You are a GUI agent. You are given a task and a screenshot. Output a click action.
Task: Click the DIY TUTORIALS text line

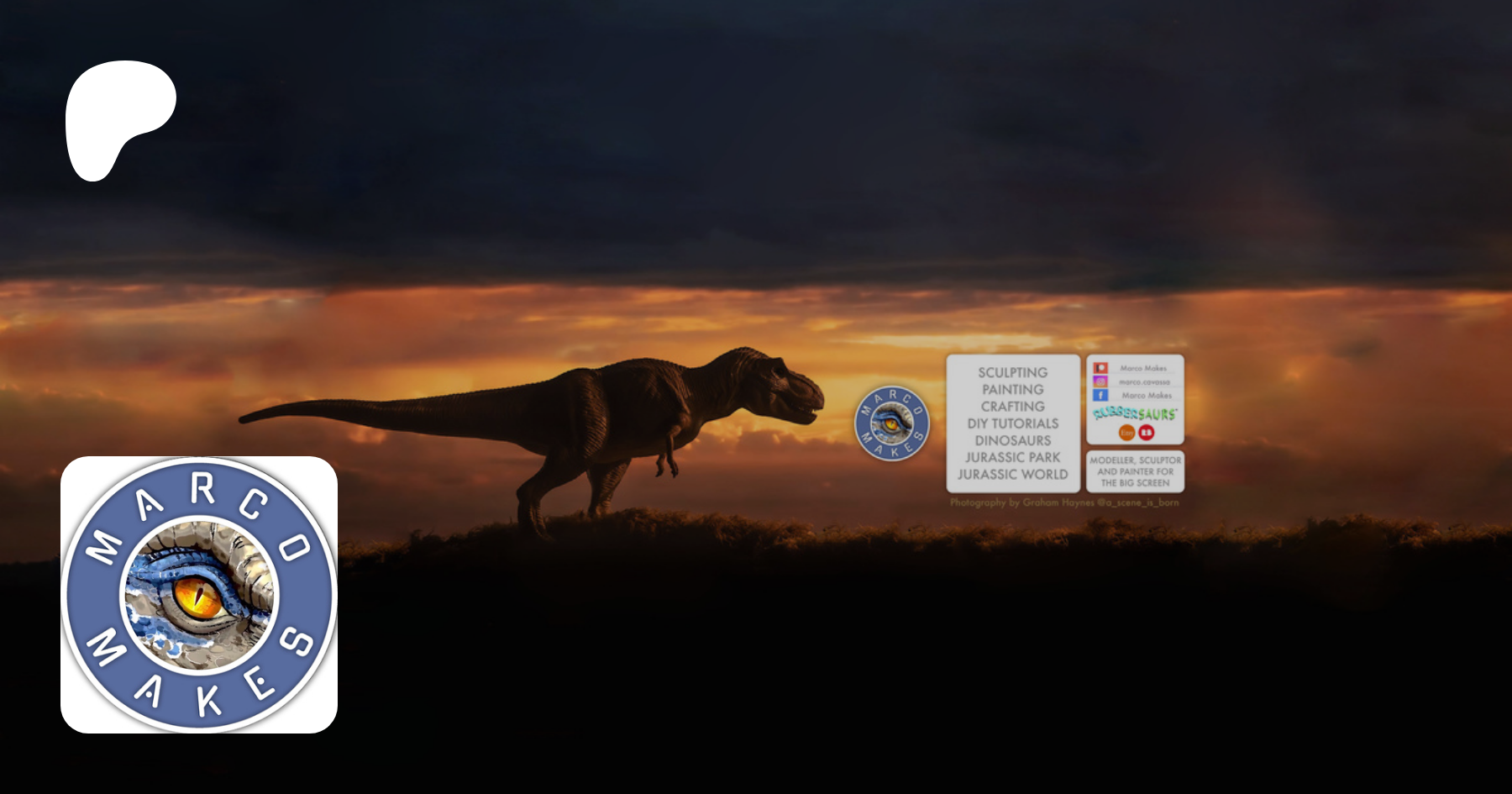[1012, 423]
